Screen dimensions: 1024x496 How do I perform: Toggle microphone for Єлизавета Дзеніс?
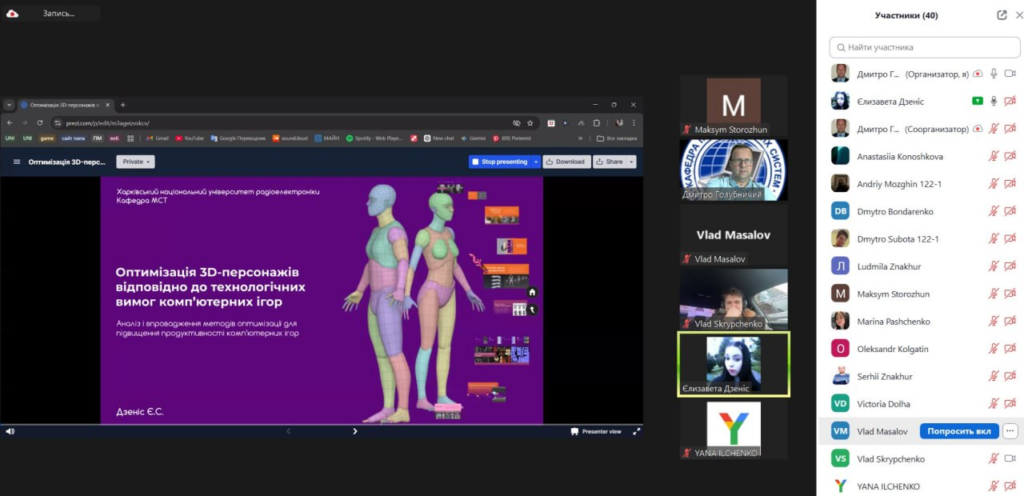(994, 101)
